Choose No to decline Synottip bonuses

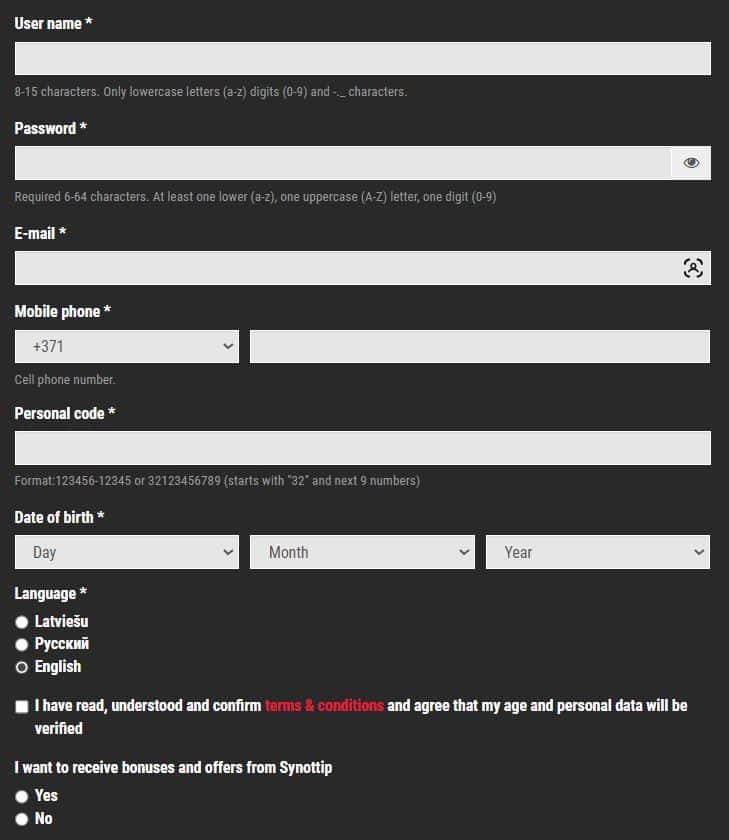21,819
